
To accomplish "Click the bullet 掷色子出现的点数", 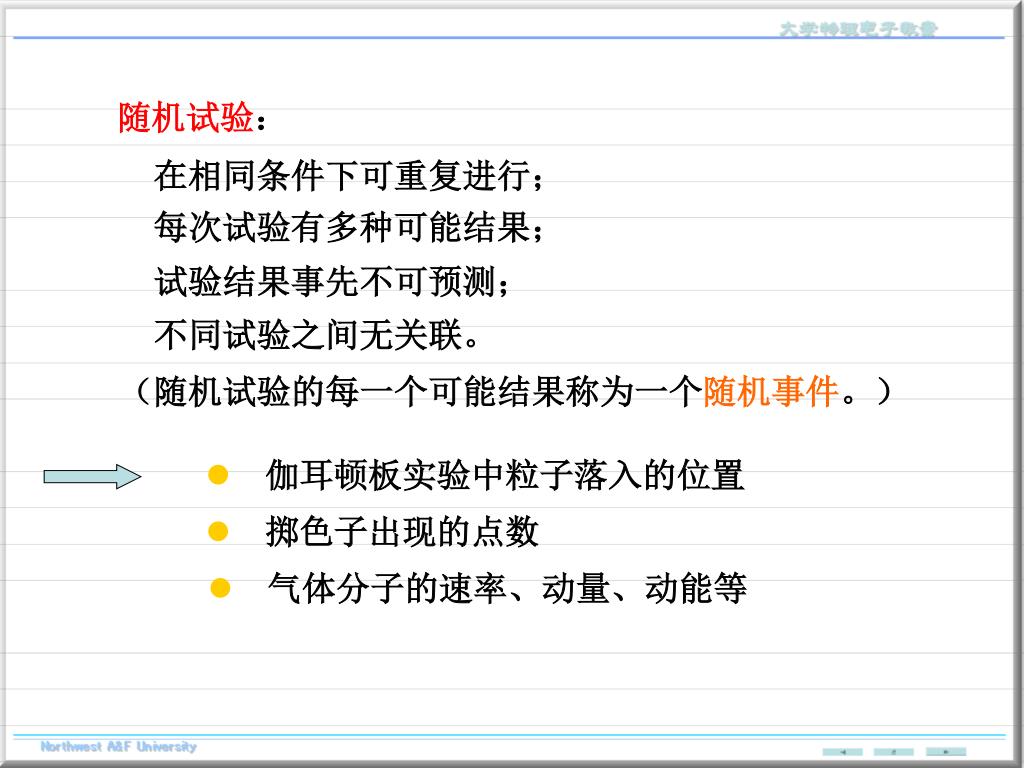I will [402, 531].
